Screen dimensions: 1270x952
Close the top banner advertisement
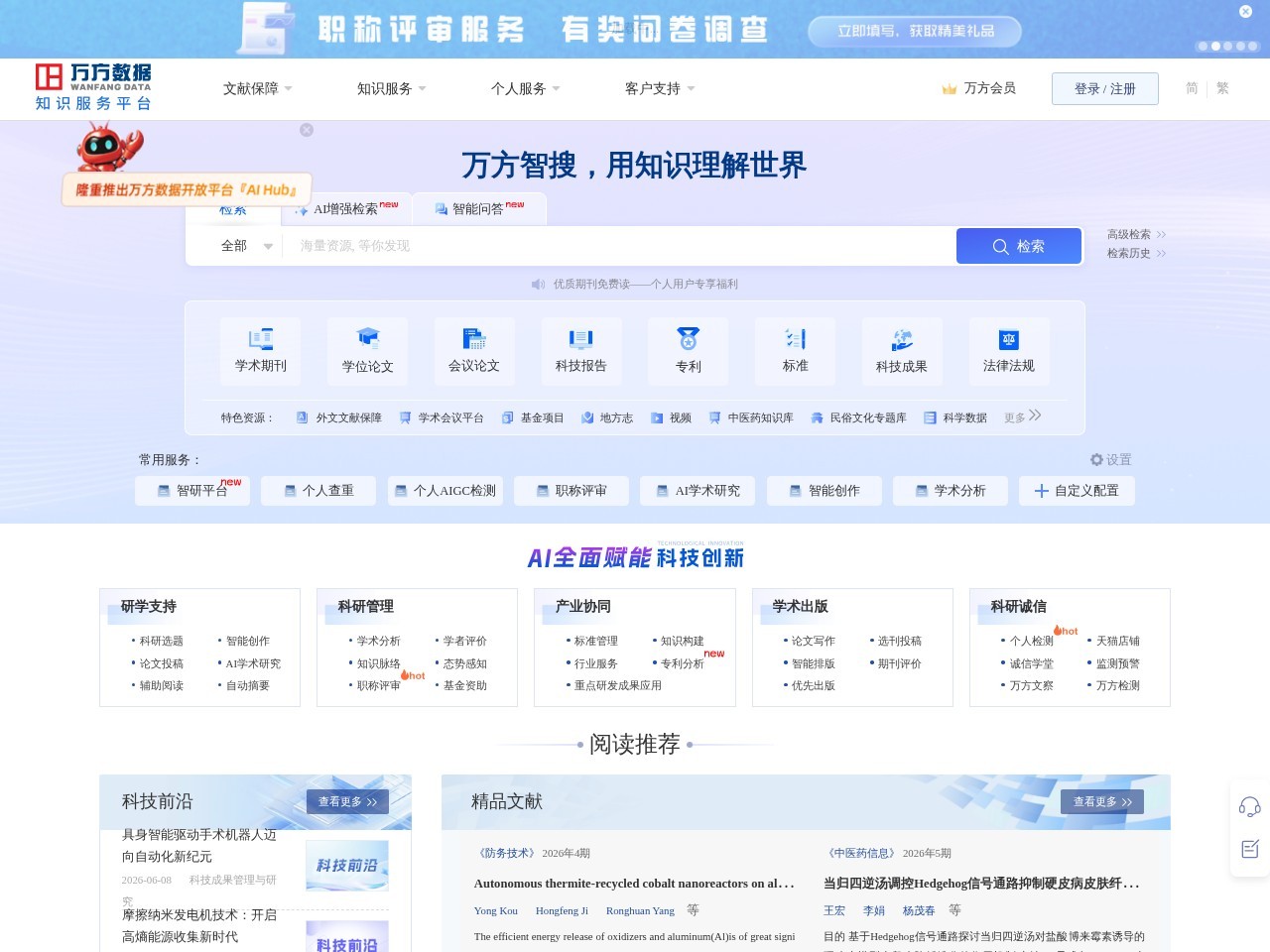point(1245,12)
